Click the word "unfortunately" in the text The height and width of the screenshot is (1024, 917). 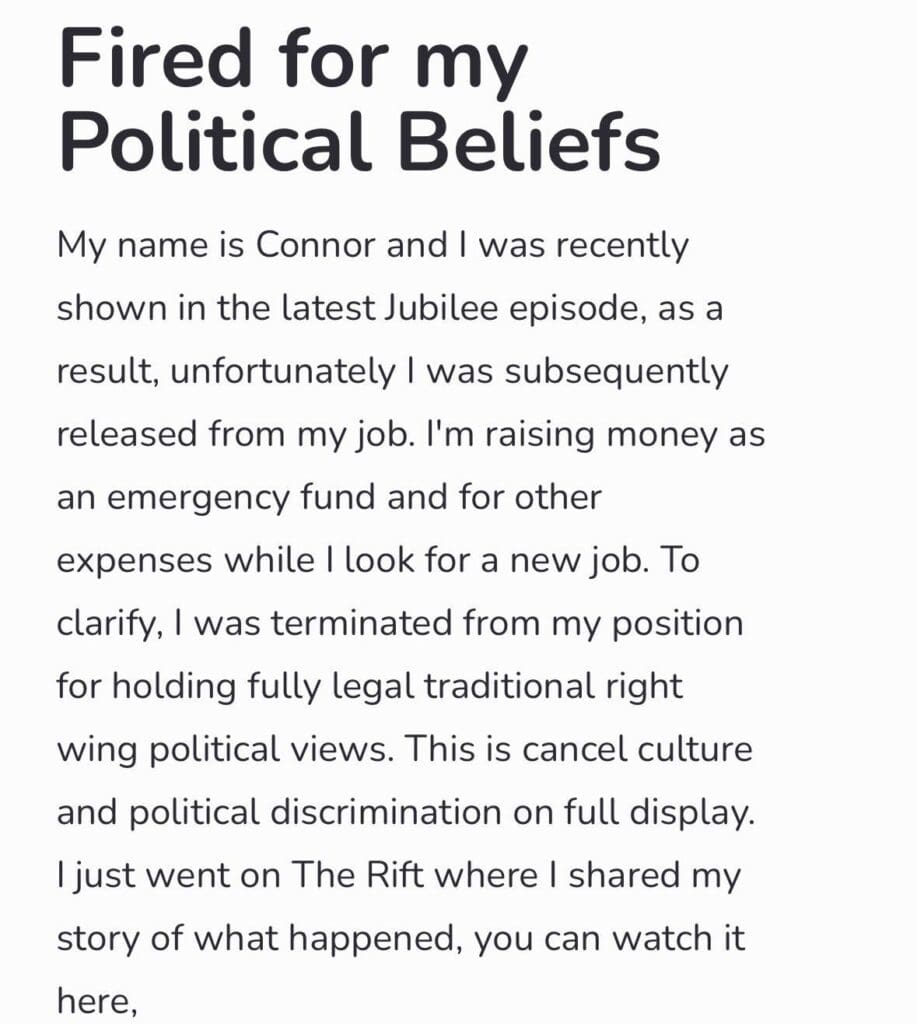282,372
